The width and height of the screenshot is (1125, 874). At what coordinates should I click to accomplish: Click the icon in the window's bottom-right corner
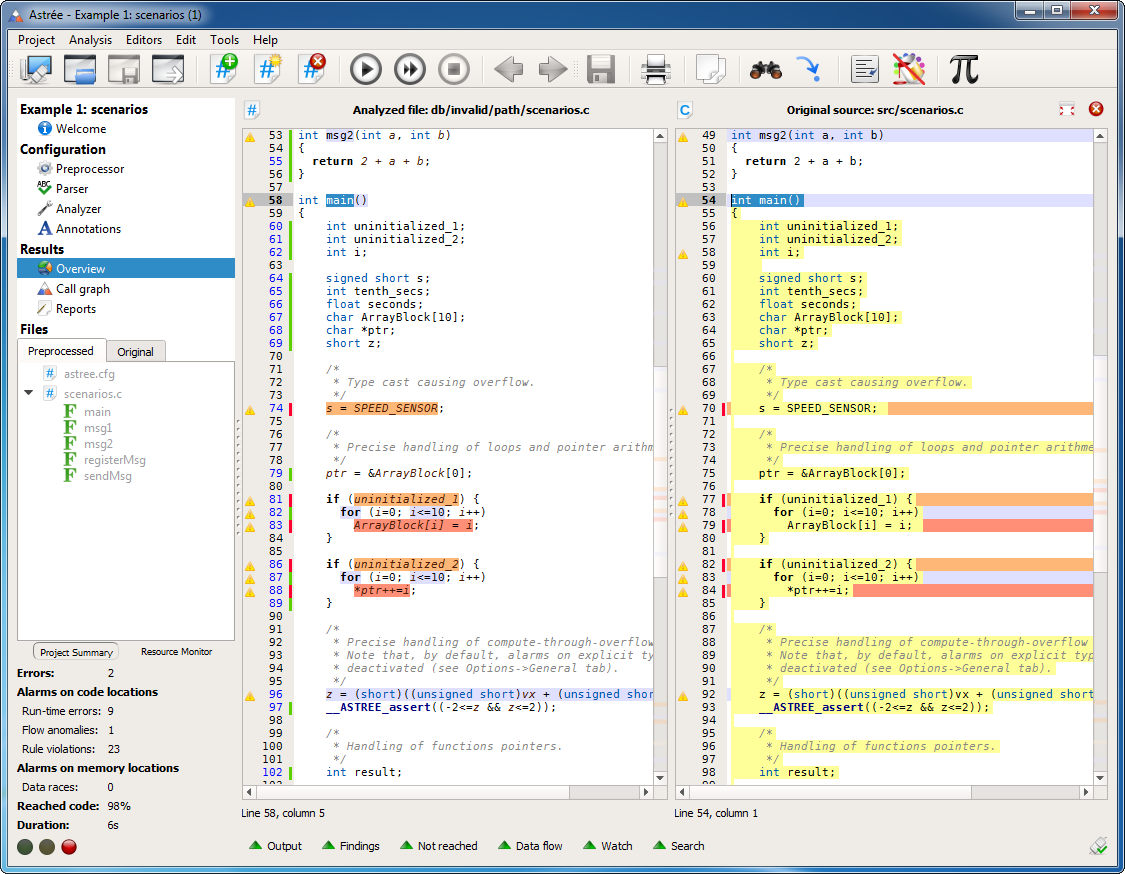coord(1098,847)
